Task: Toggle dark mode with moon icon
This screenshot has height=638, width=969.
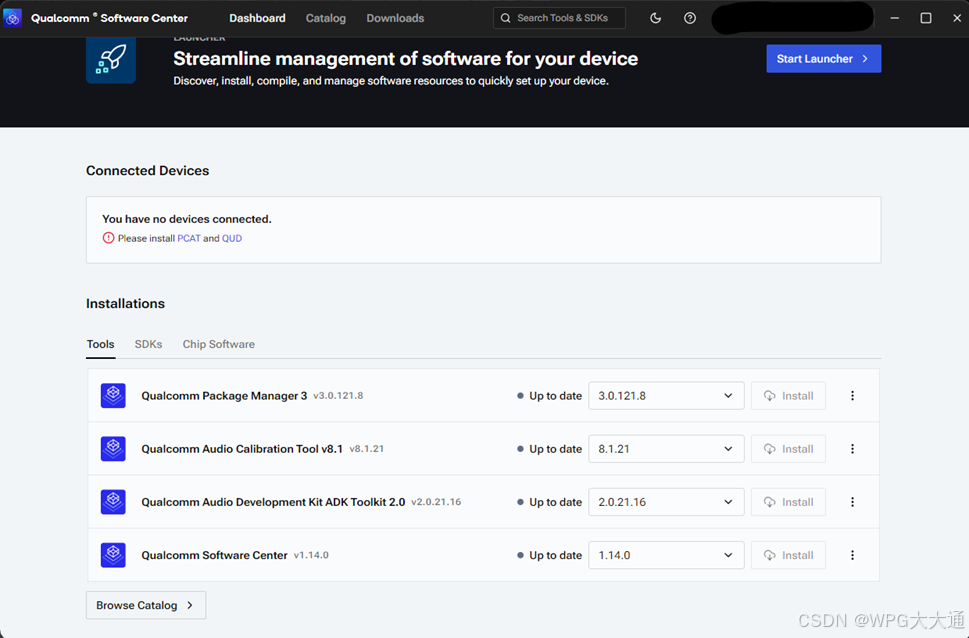Action: click(656, 18)
